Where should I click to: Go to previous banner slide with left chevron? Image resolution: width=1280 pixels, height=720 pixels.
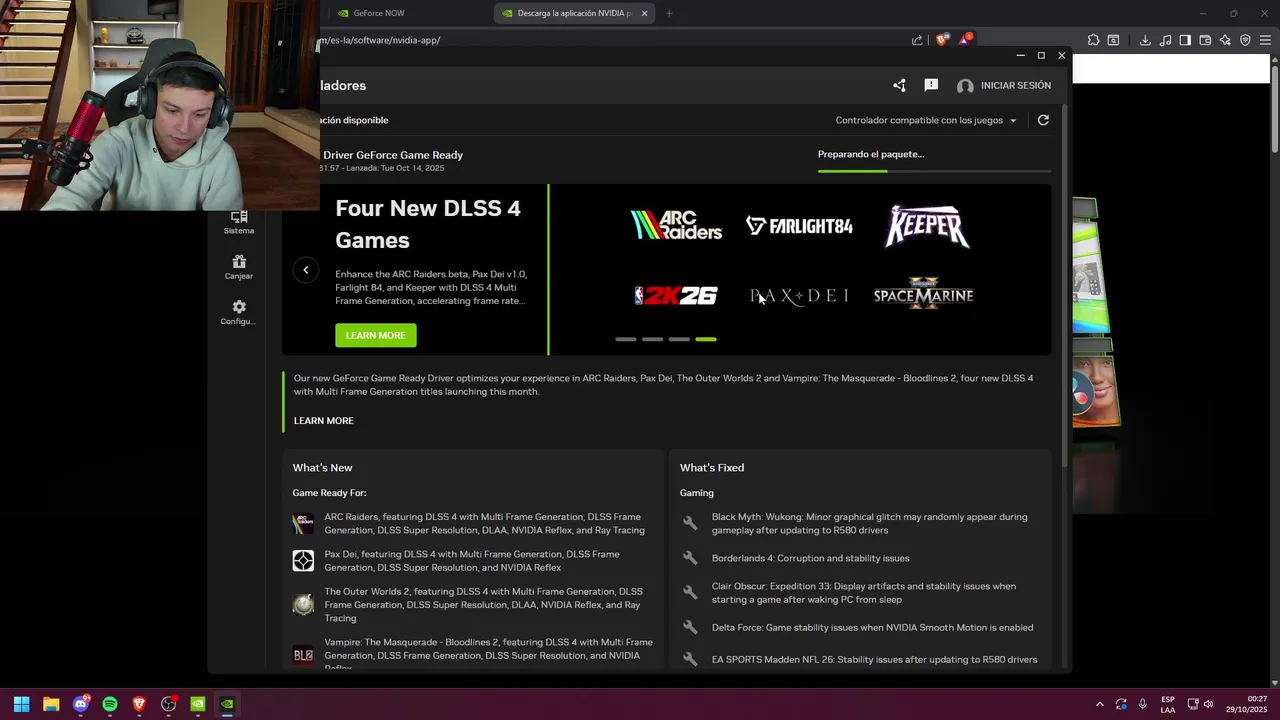[306, 270]
